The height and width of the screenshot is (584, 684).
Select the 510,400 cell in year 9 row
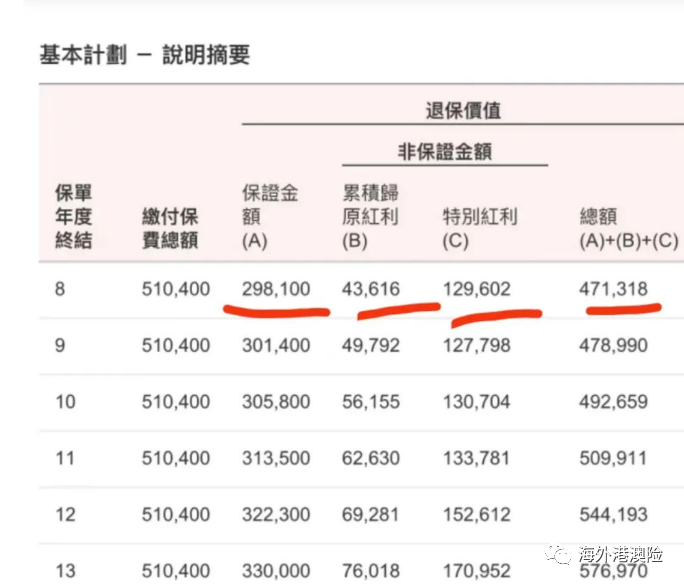pos(176,345)
